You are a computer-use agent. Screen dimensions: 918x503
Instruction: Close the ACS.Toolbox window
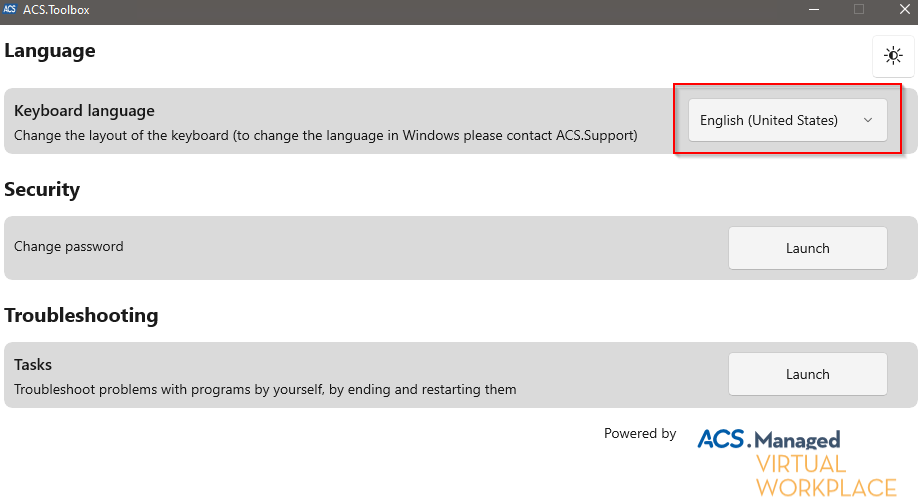click(x=903, y=9)
